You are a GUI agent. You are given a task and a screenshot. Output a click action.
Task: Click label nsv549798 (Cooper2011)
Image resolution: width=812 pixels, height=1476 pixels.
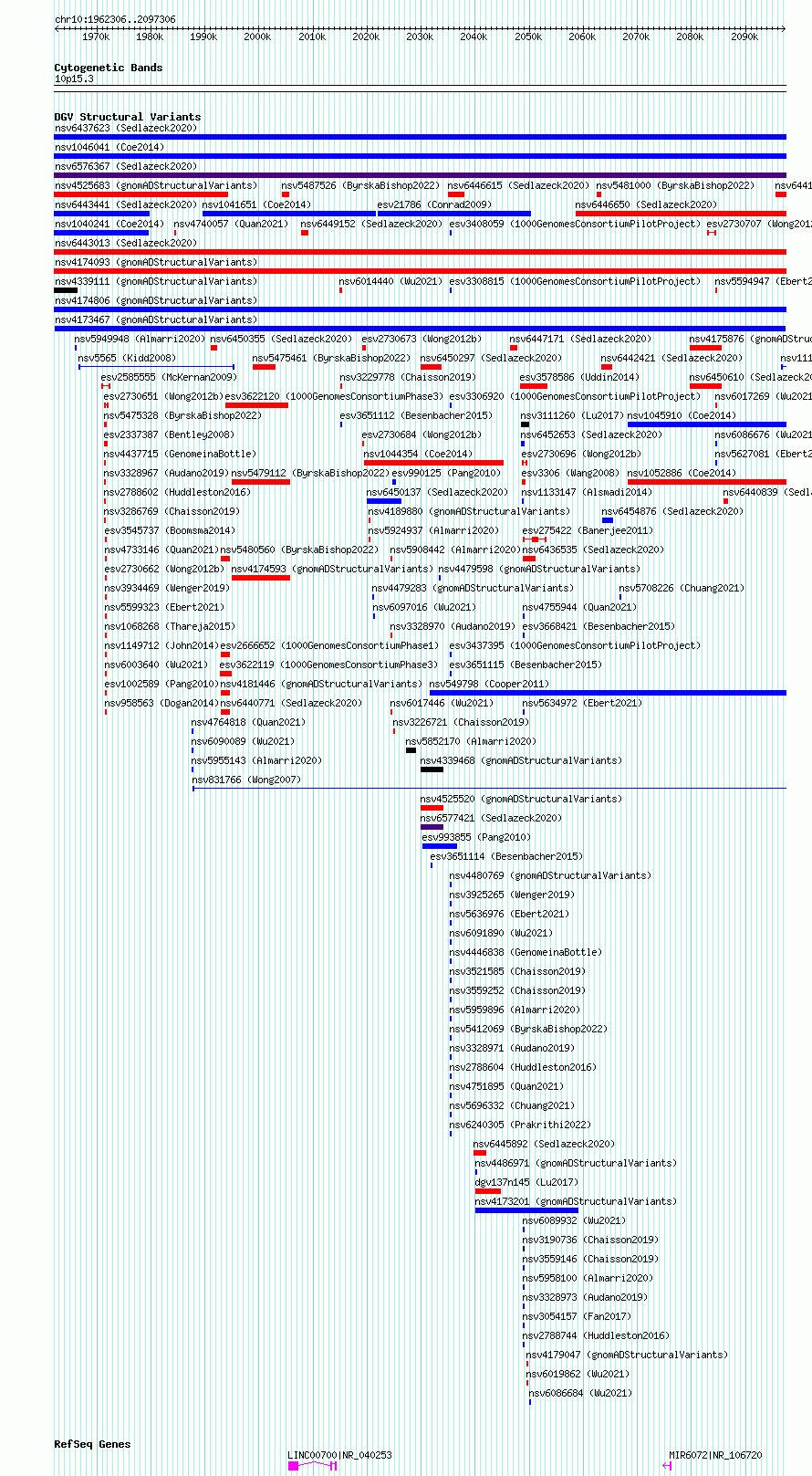[490, 685]
